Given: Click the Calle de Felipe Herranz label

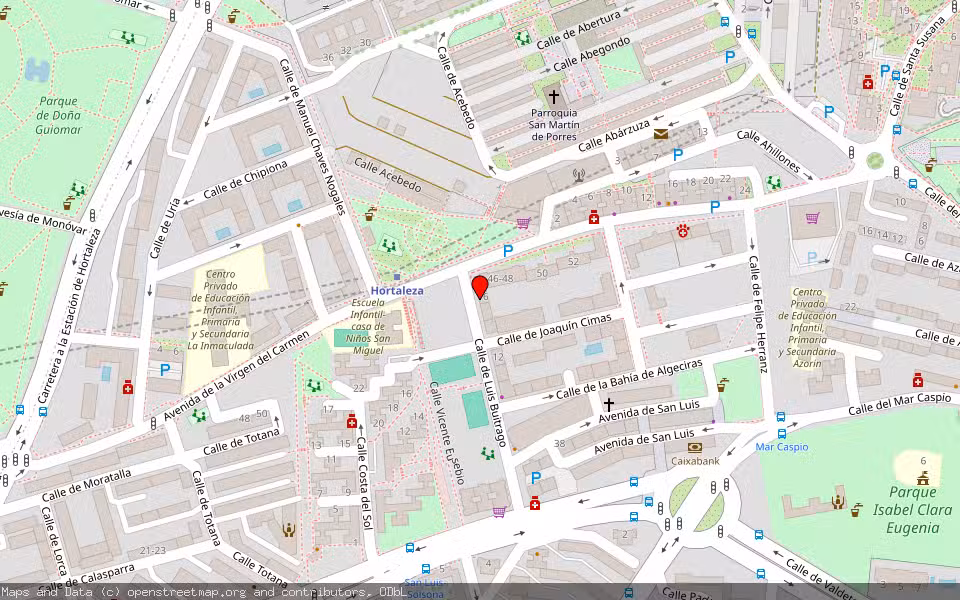Looking at the screenshot, I should click(758, 314).
